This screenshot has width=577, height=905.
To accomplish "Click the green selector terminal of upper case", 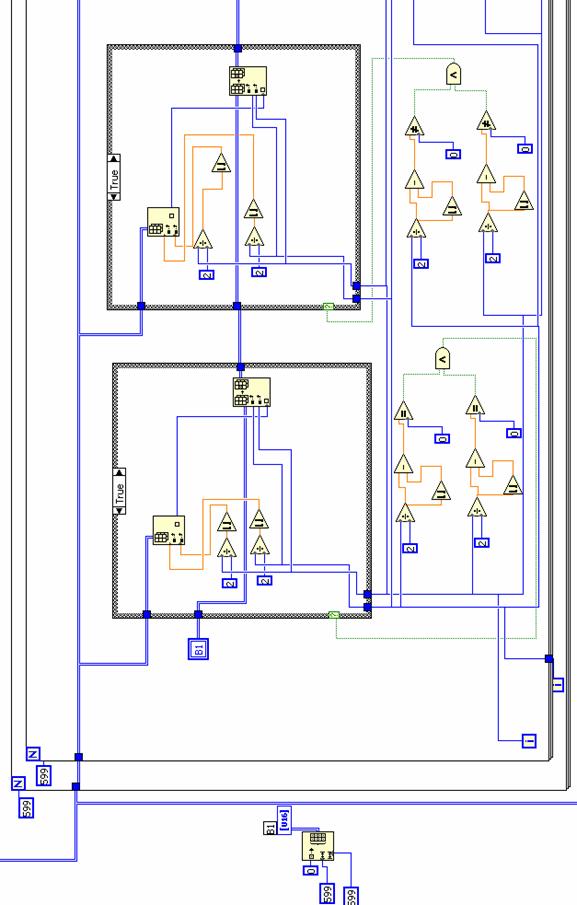I will tap(328, 307).
